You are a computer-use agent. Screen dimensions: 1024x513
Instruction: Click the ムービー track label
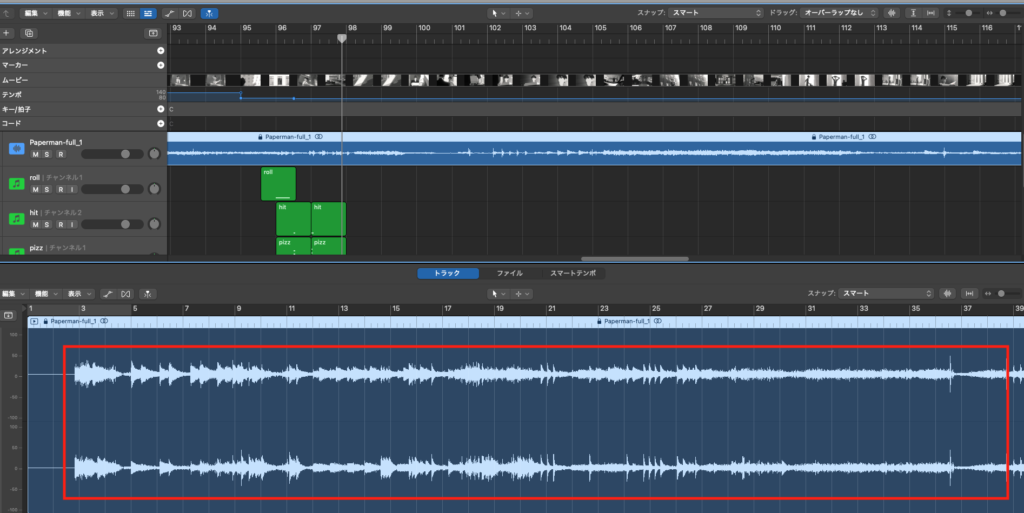(x=15, y=80)
